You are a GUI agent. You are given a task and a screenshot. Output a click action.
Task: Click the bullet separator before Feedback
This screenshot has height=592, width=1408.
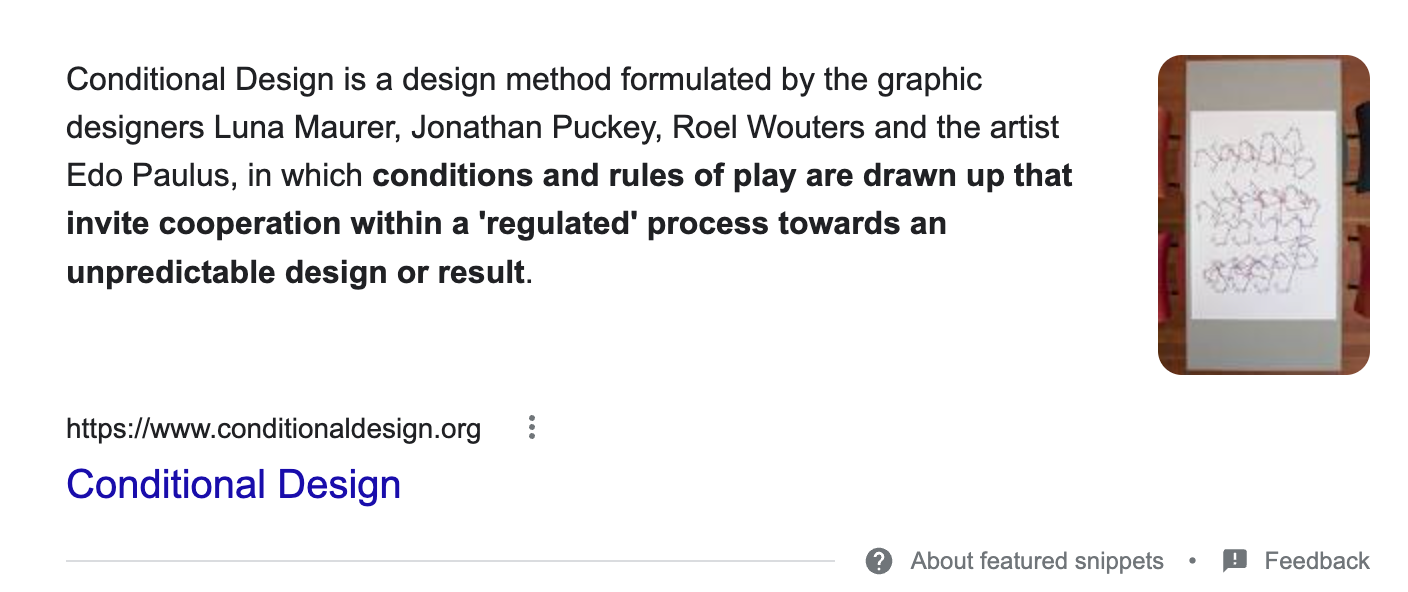pyautogui.click(x=1193, y=561)
